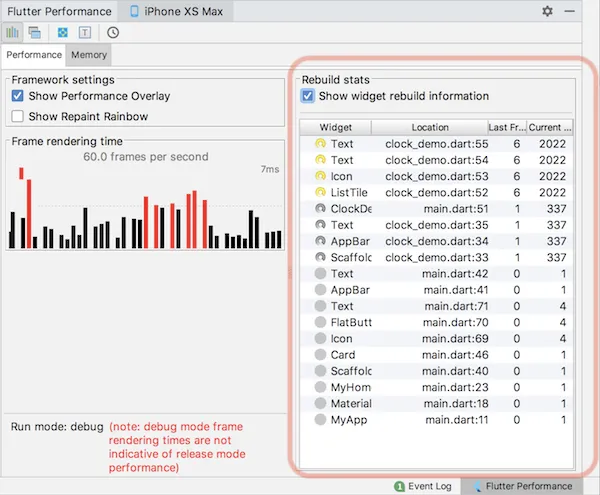Image resolution: width=600 pixels, height=495 pixels.
Task: Click location clock_demo.dart:52
Action: 437,192
